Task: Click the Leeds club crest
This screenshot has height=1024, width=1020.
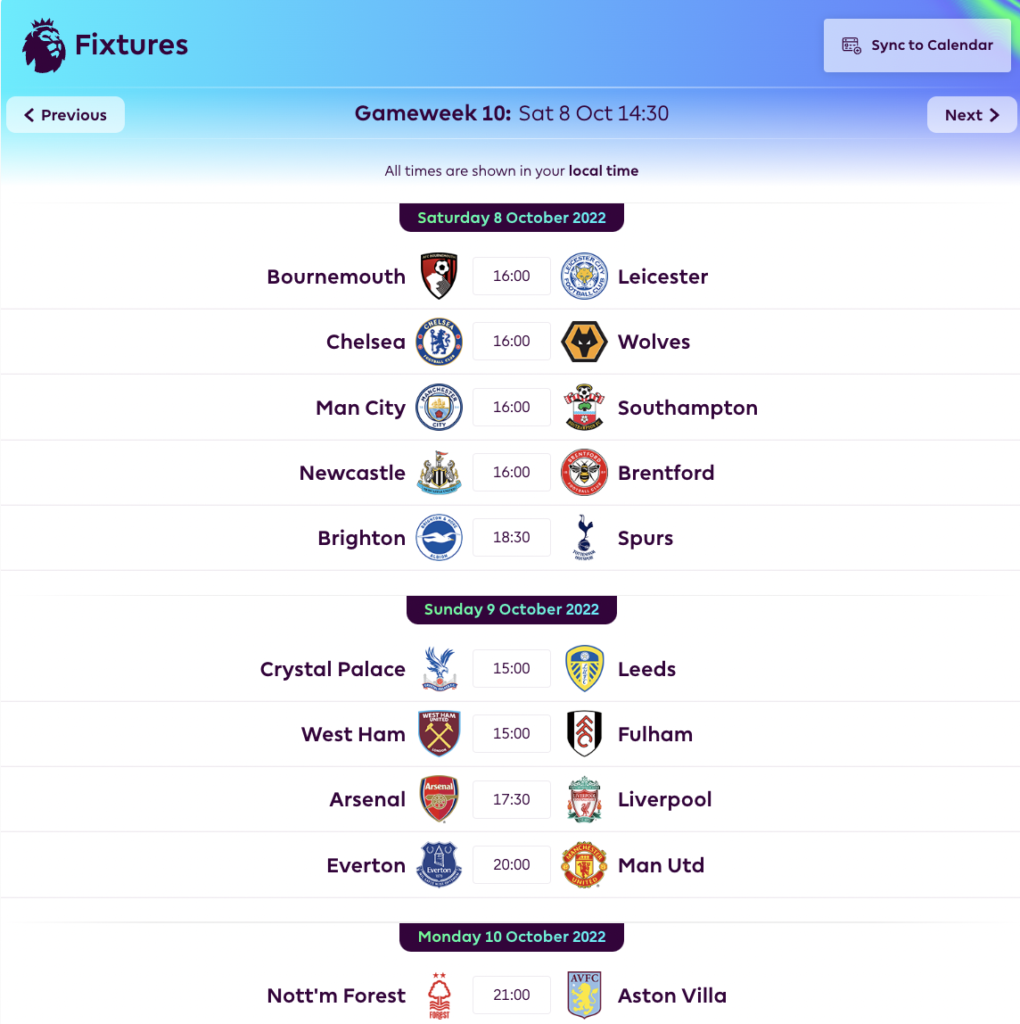Action: point(584,668)
